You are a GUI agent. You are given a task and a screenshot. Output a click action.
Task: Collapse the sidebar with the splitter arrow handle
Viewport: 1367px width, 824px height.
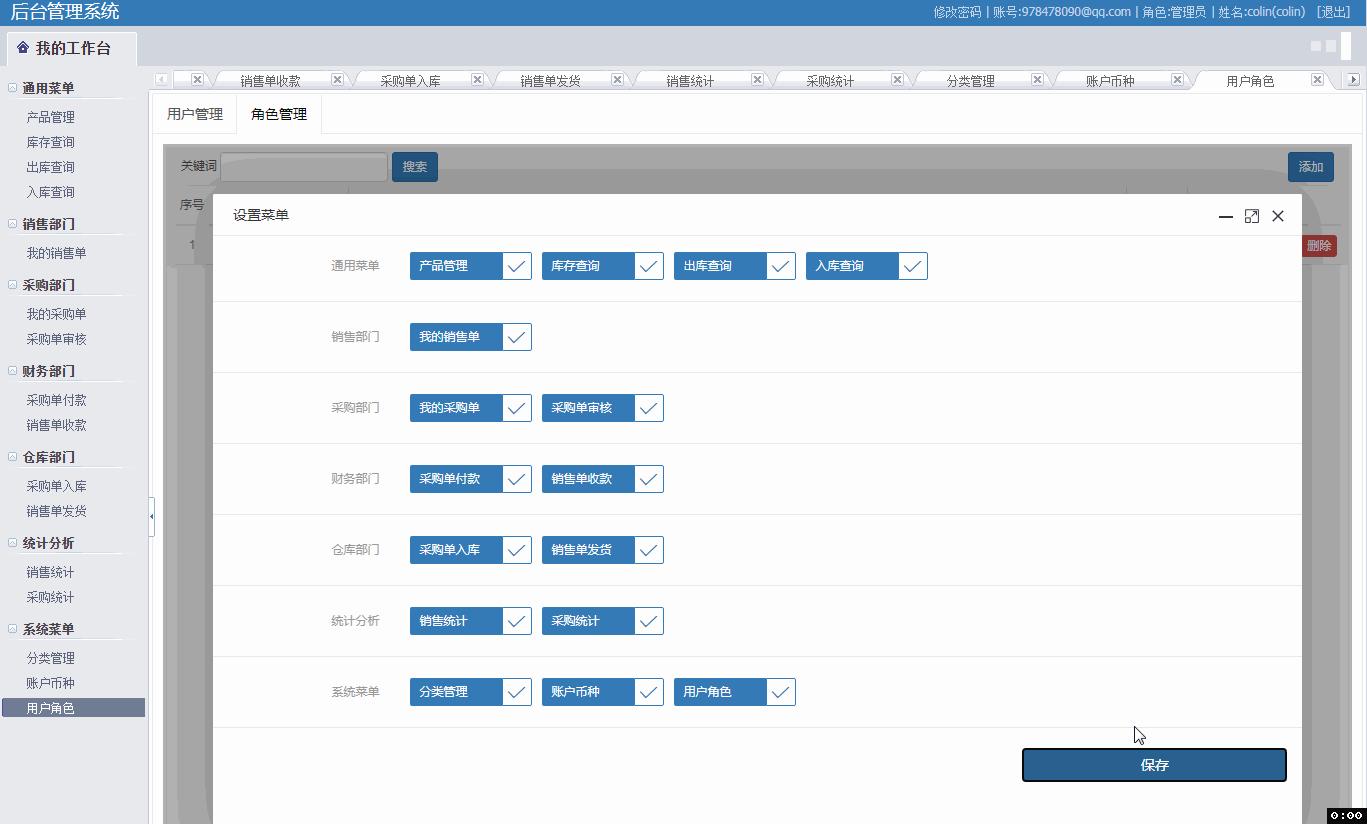tap(152, 516)
